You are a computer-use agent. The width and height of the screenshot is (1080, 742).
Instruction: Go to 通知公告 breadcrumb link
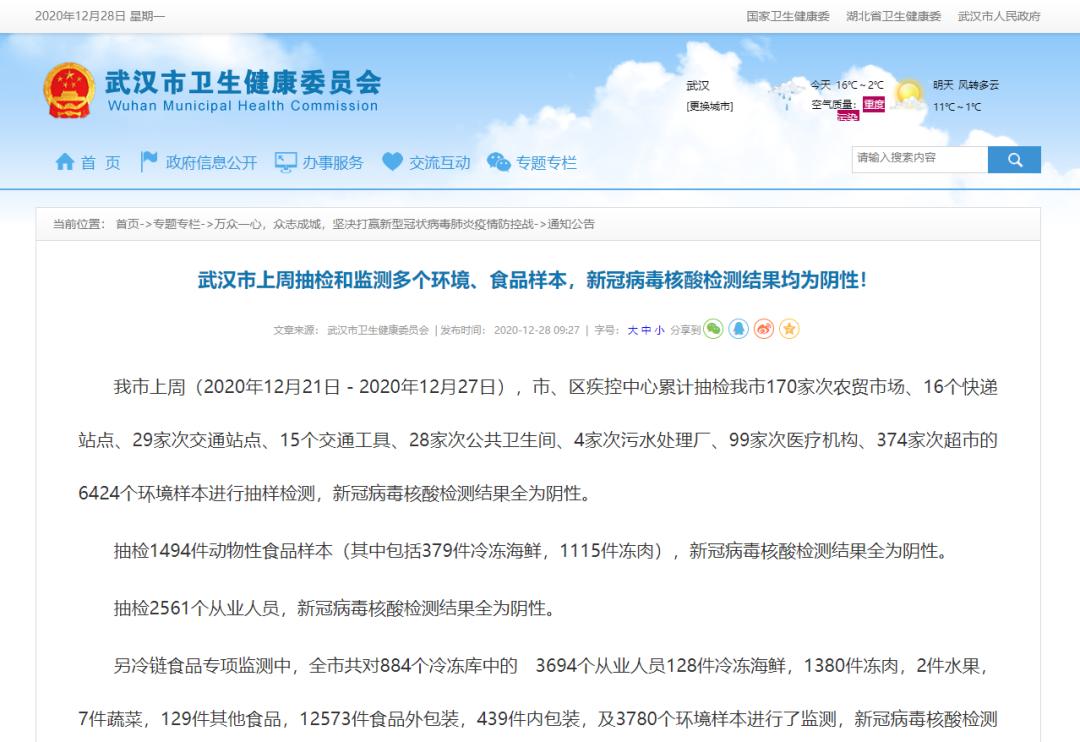[x=571, y=224]
